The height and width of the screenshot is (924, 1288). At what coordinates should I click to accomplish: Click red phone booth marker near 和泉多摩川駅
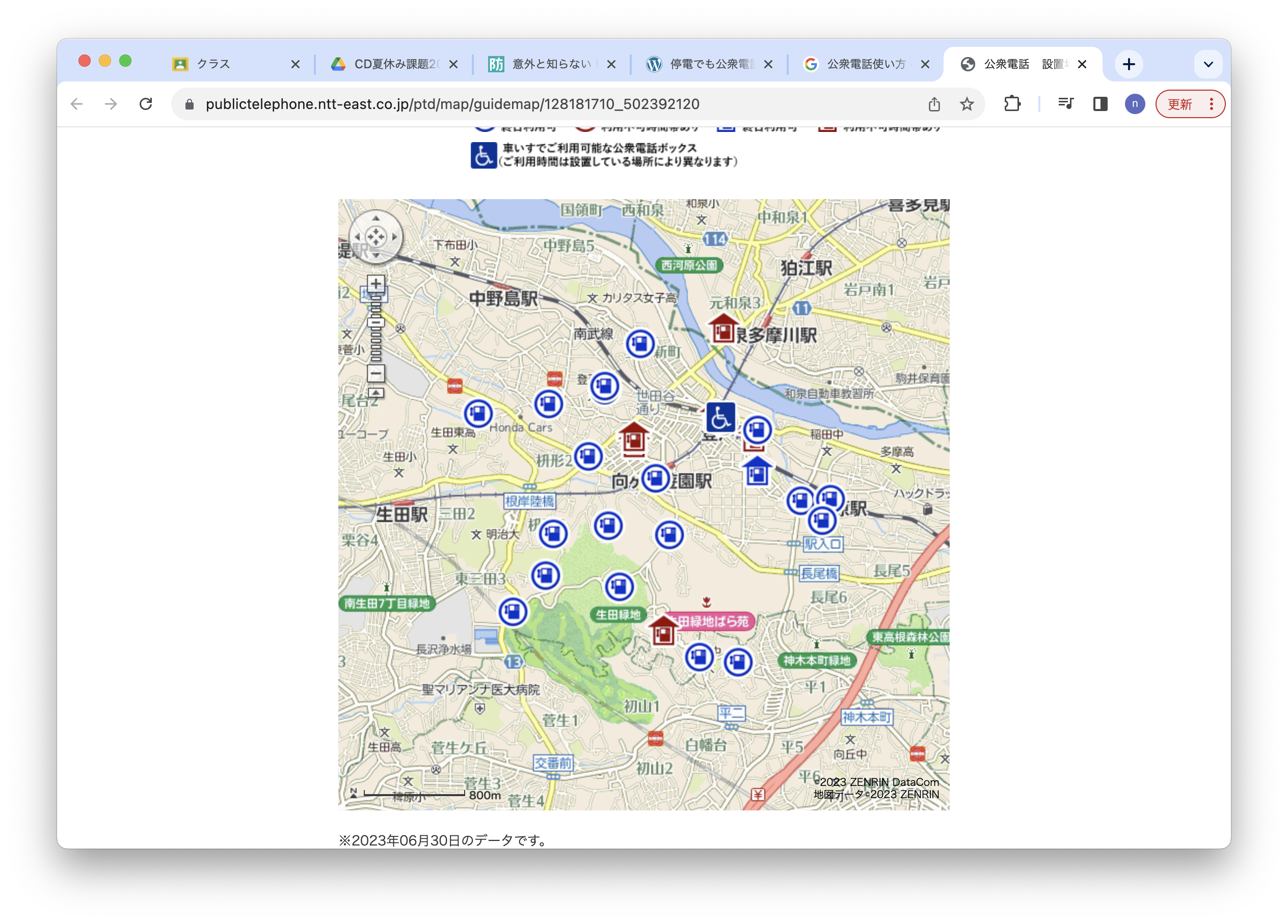(x=723, y=329)
